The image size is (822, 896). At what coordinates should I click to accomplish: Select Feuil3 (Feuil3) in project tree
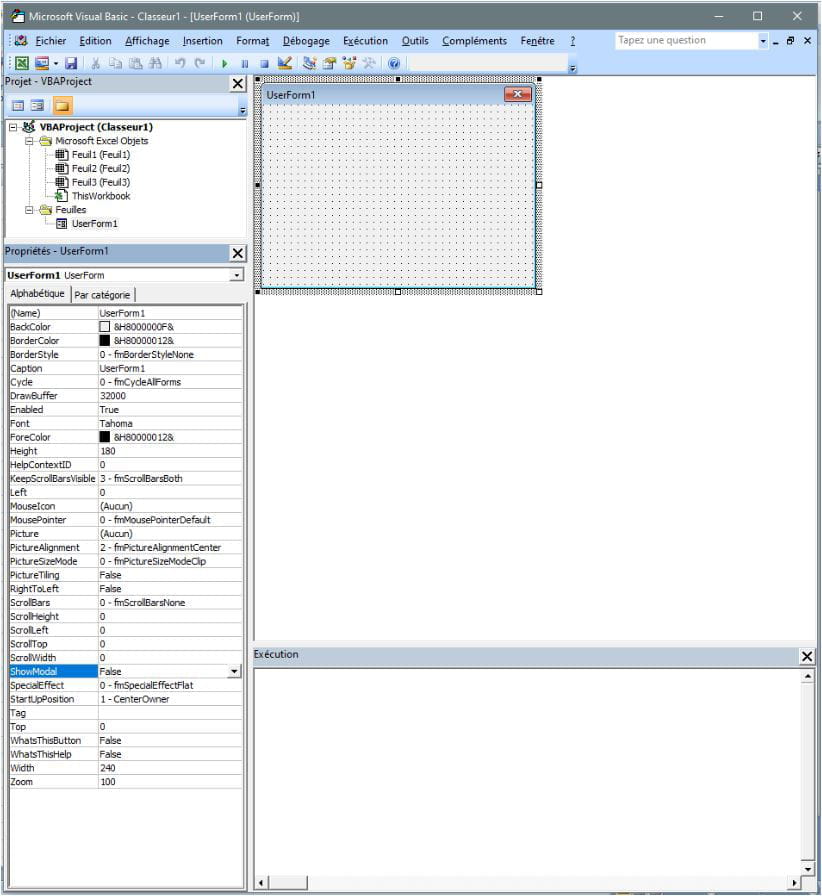pyautogui.click(x=101, y=182)
